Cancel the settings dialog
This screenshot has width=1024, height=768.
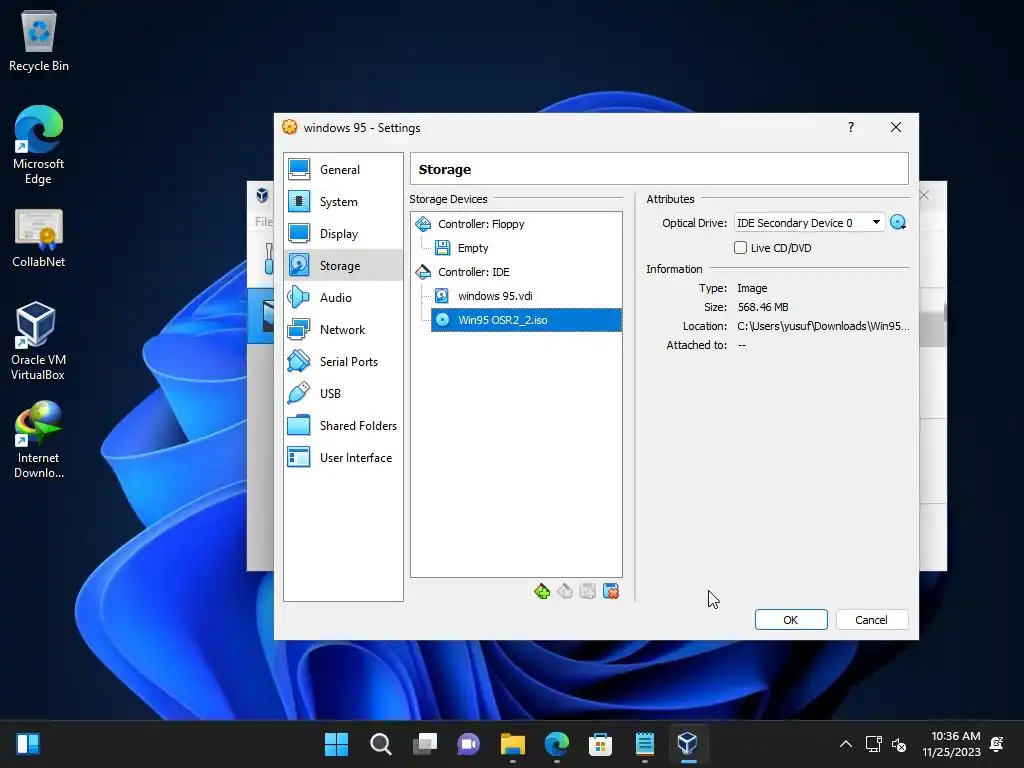(871, 620)
